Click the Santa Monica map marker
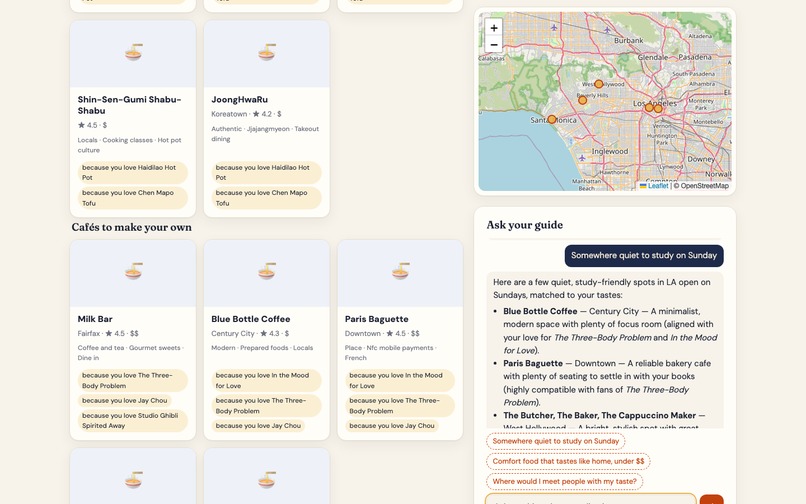The height and width of the screenshot is (504, 806). tap(552, 119)
